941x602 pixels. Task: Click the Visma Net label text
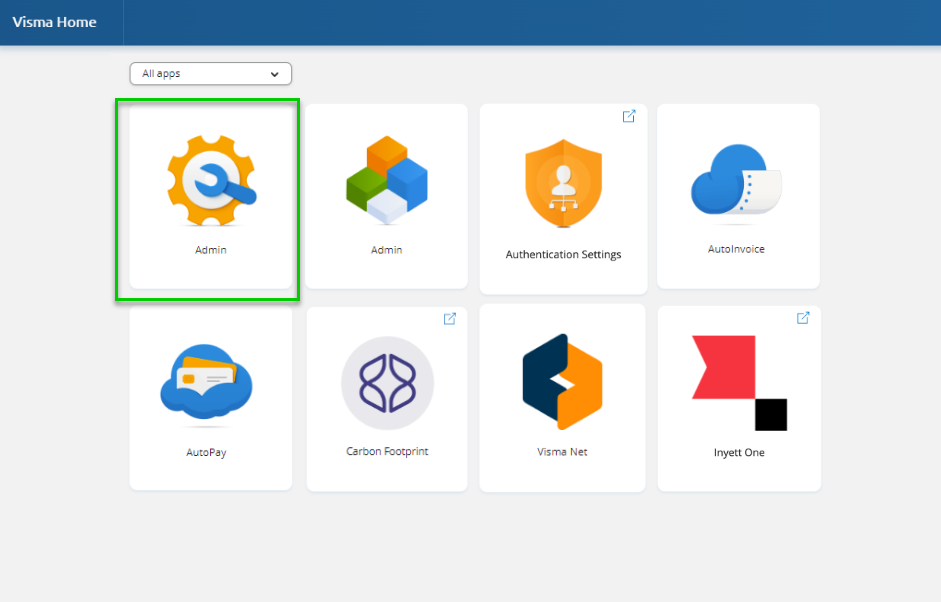(x=562, y=452)
